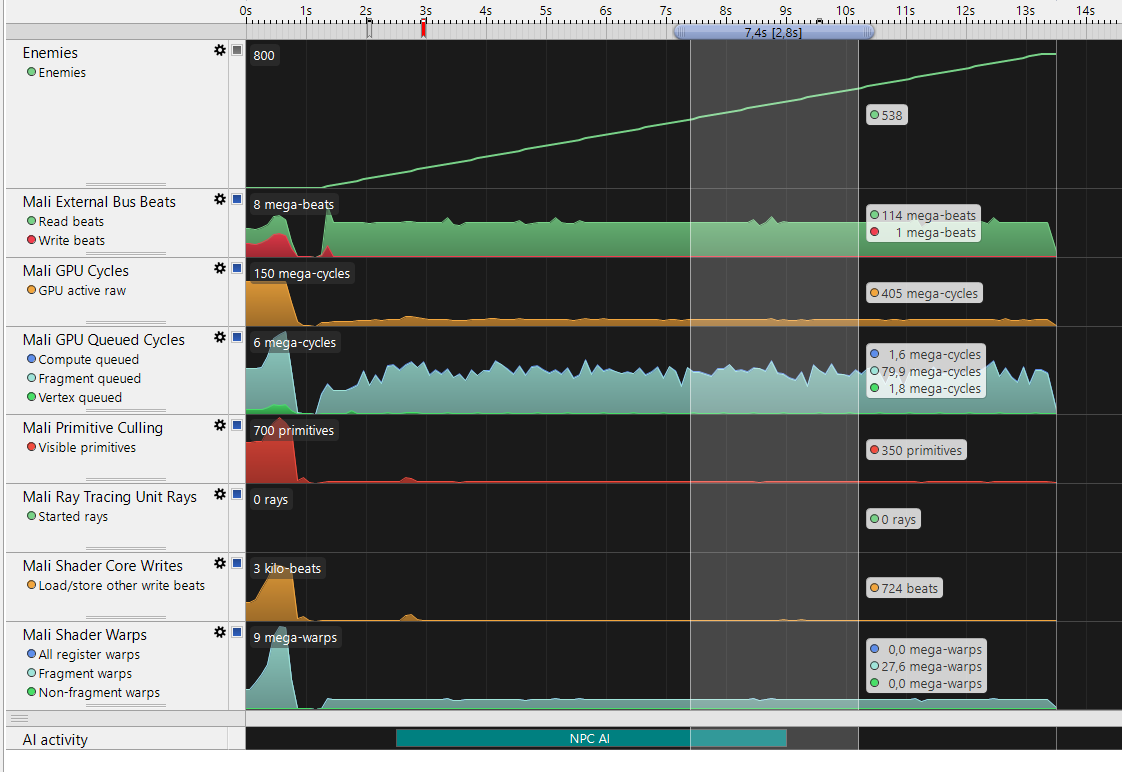This screenshot has width=1122, height=772.
Task: Select the Mali GPU Cycles title
Action: click(x=75, y=270)
